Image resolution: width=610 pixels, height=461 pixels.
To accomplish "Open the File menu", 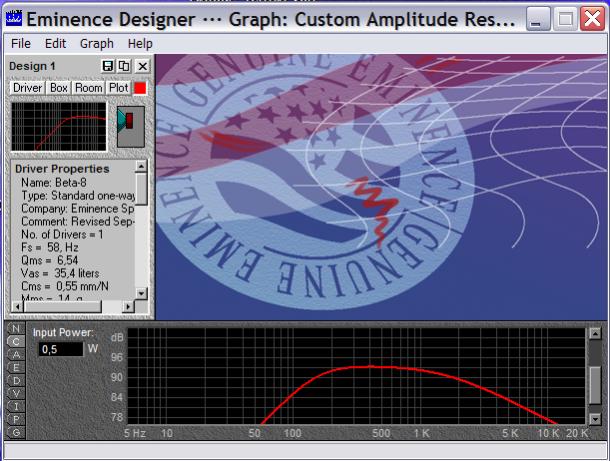I will (x=21, y=44).
